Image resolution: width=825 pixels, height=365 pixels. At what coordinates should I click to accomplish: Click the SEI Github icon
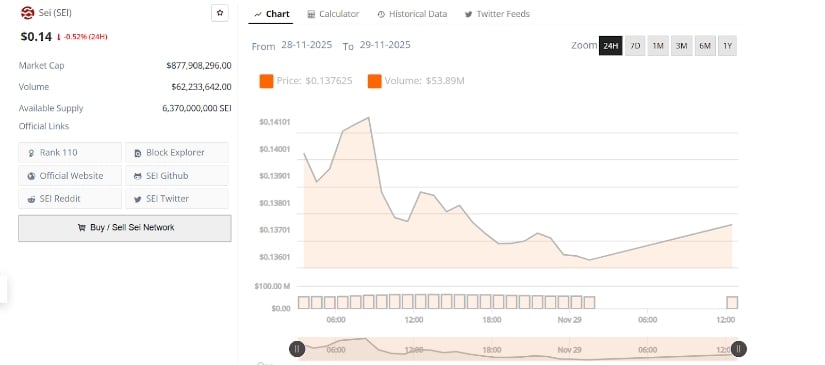pos(138,176)
